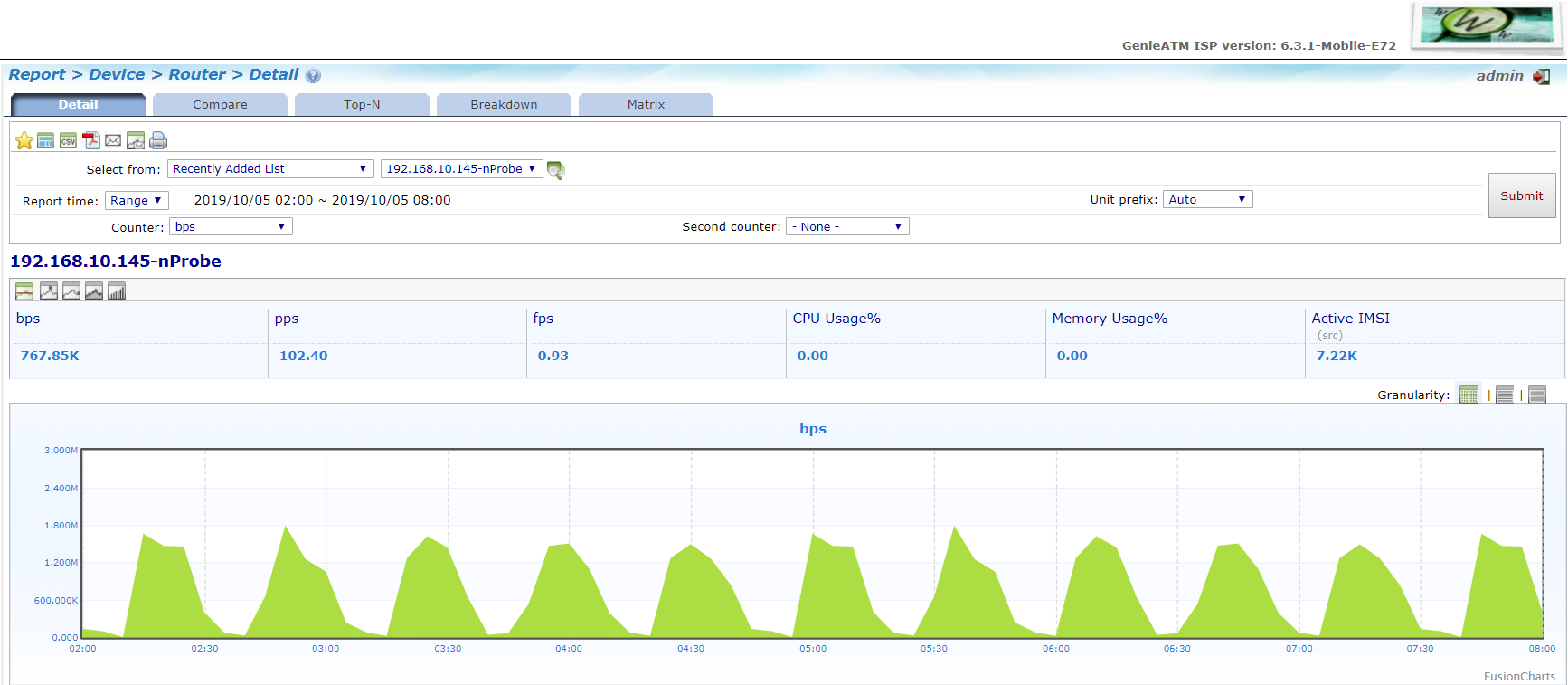Click the table view export icon

tap(46, 140)
